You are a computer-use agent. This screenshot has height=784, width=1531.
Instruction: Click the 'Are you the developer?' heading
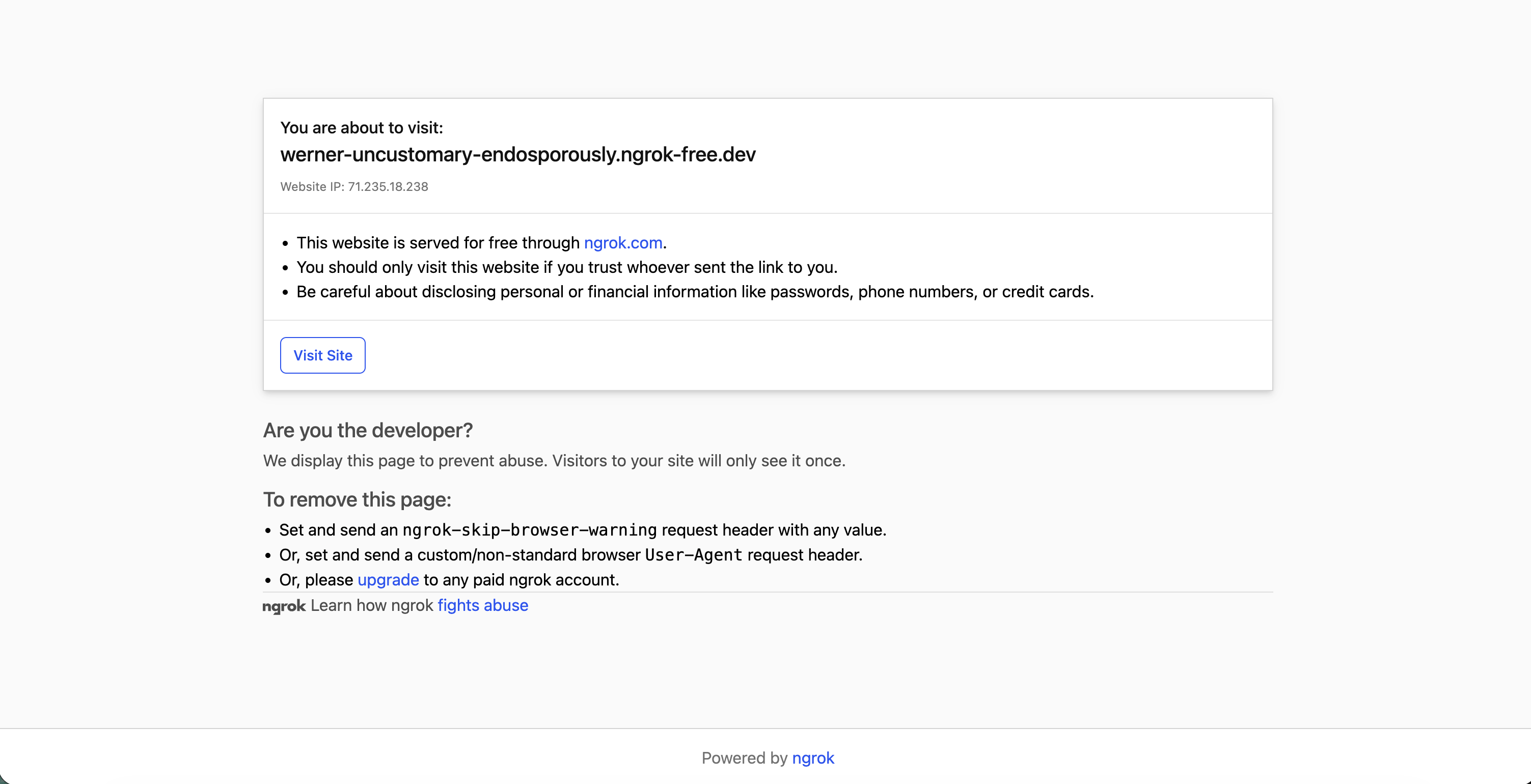(x=368, y=431)
